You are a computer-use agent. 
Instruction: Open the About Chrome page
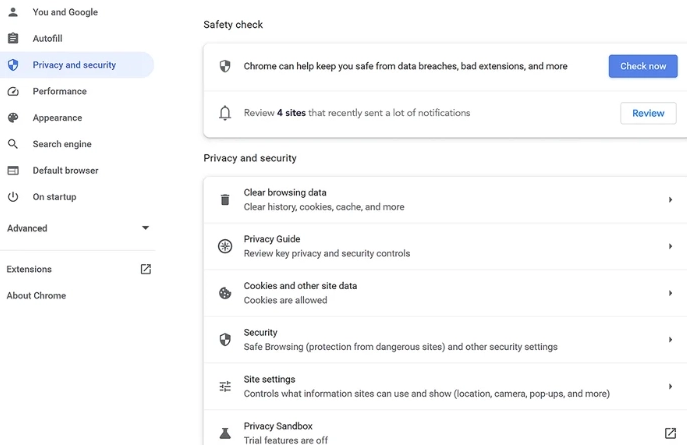[36, 296]
